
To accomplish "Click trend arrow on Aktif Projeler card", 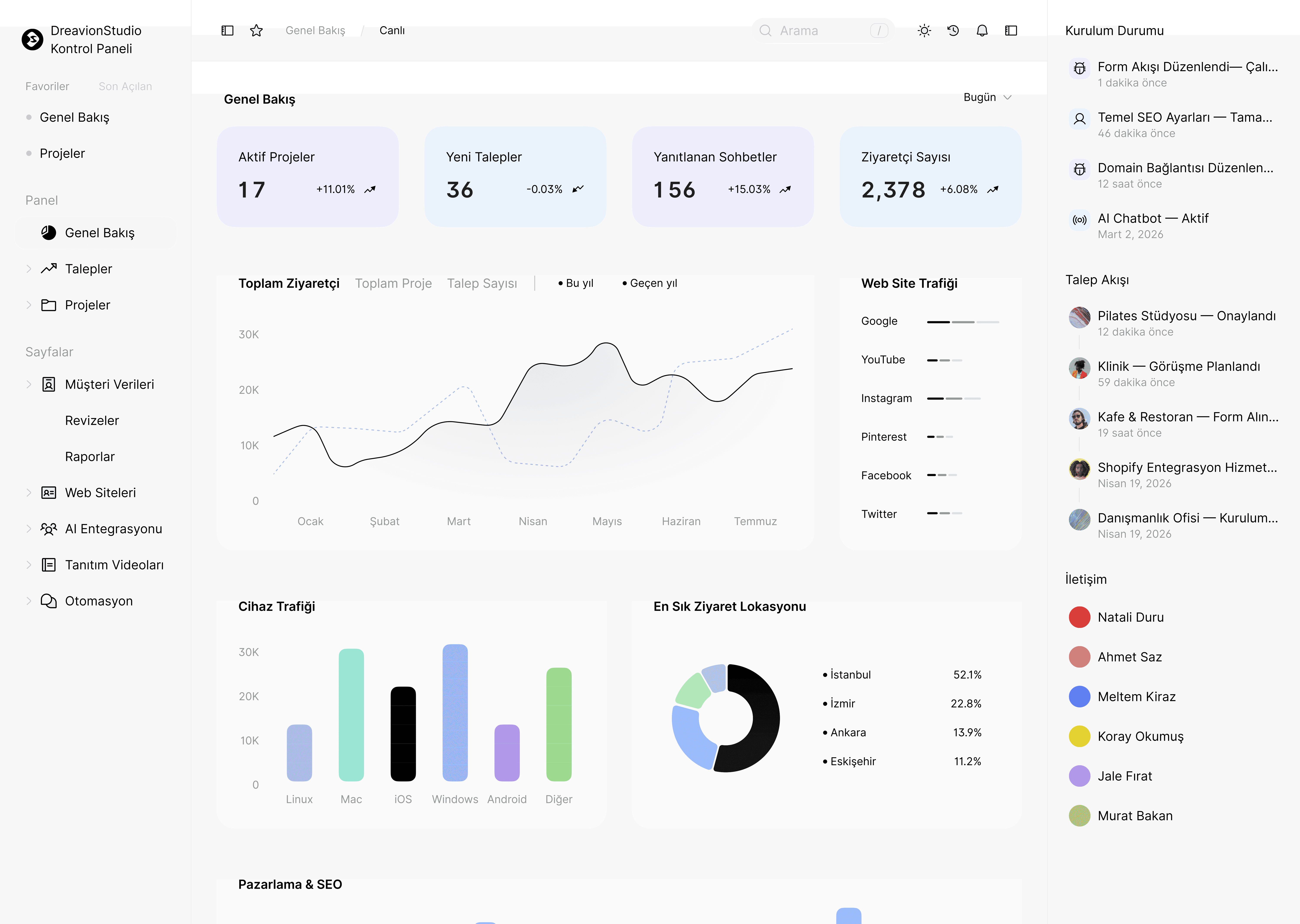I will (x=370, y=190).
